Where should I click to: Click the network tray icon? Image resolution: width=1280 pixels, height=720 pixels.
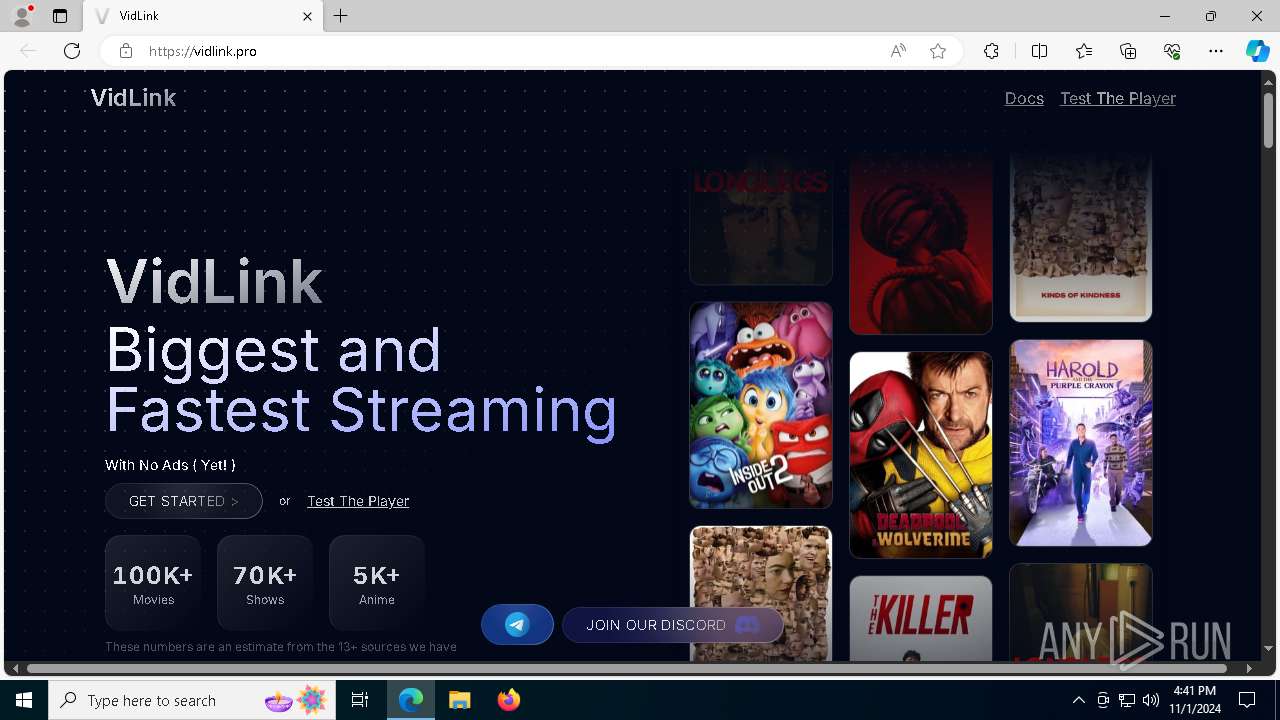click(x=1127, y=700)
